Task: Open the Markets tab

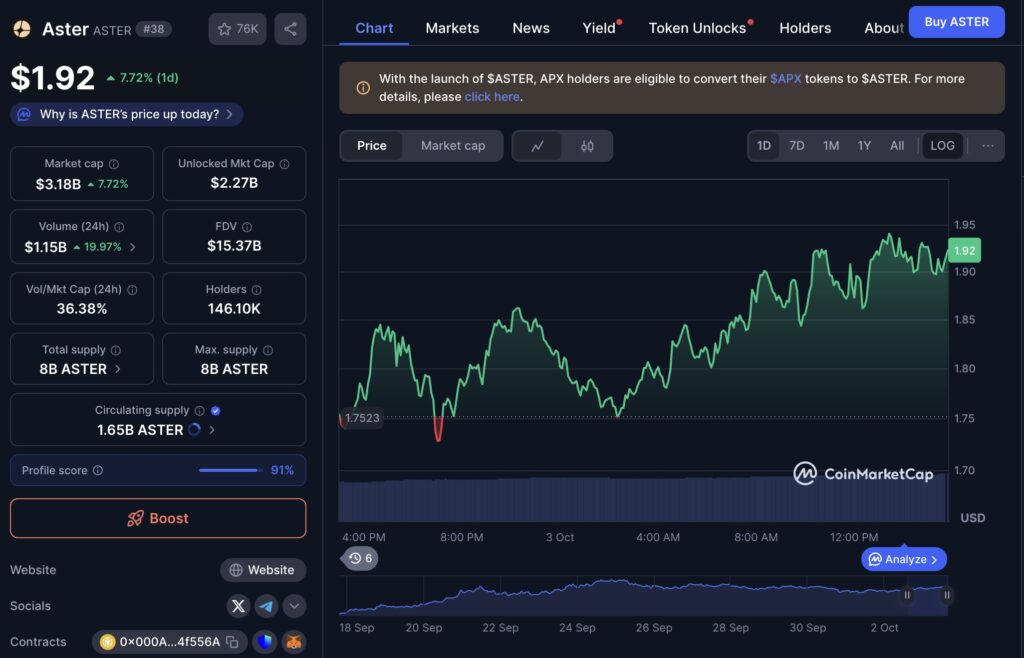Action: pyautogui.click(x=452, y=28)
